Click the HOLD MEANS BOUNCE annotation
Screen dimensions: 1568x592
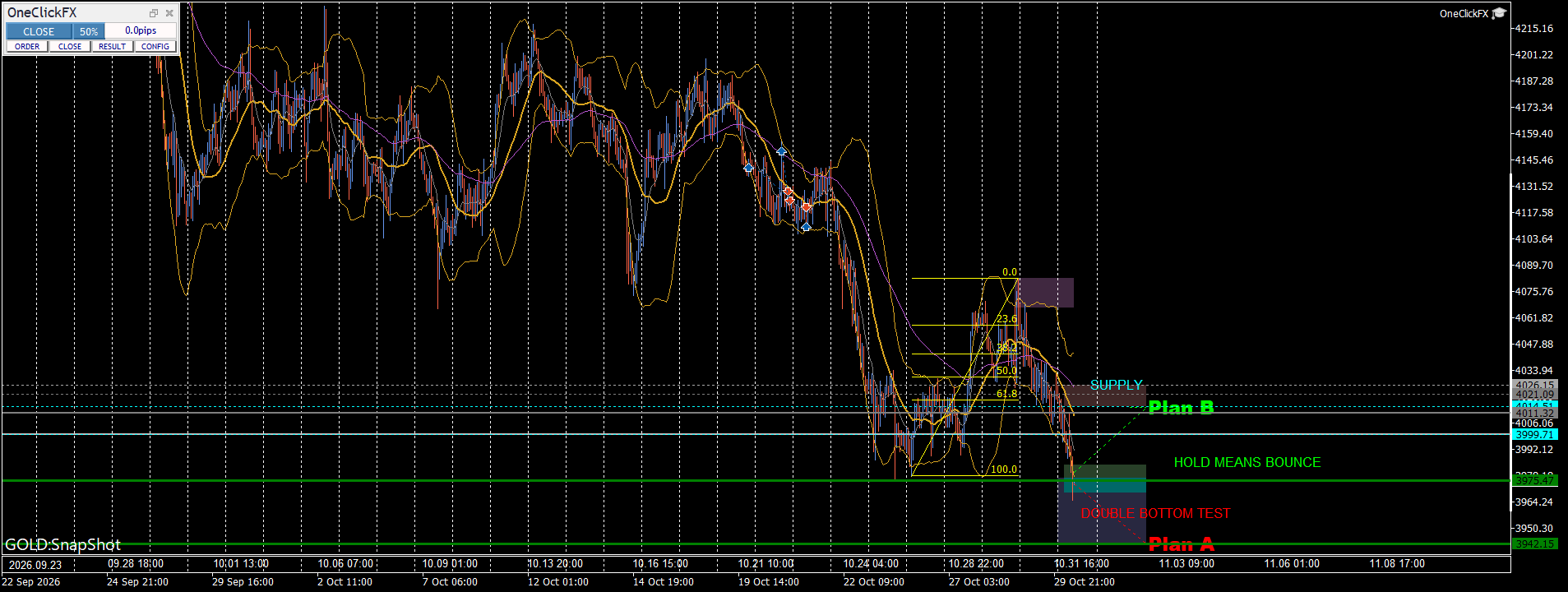[1247, 463]
